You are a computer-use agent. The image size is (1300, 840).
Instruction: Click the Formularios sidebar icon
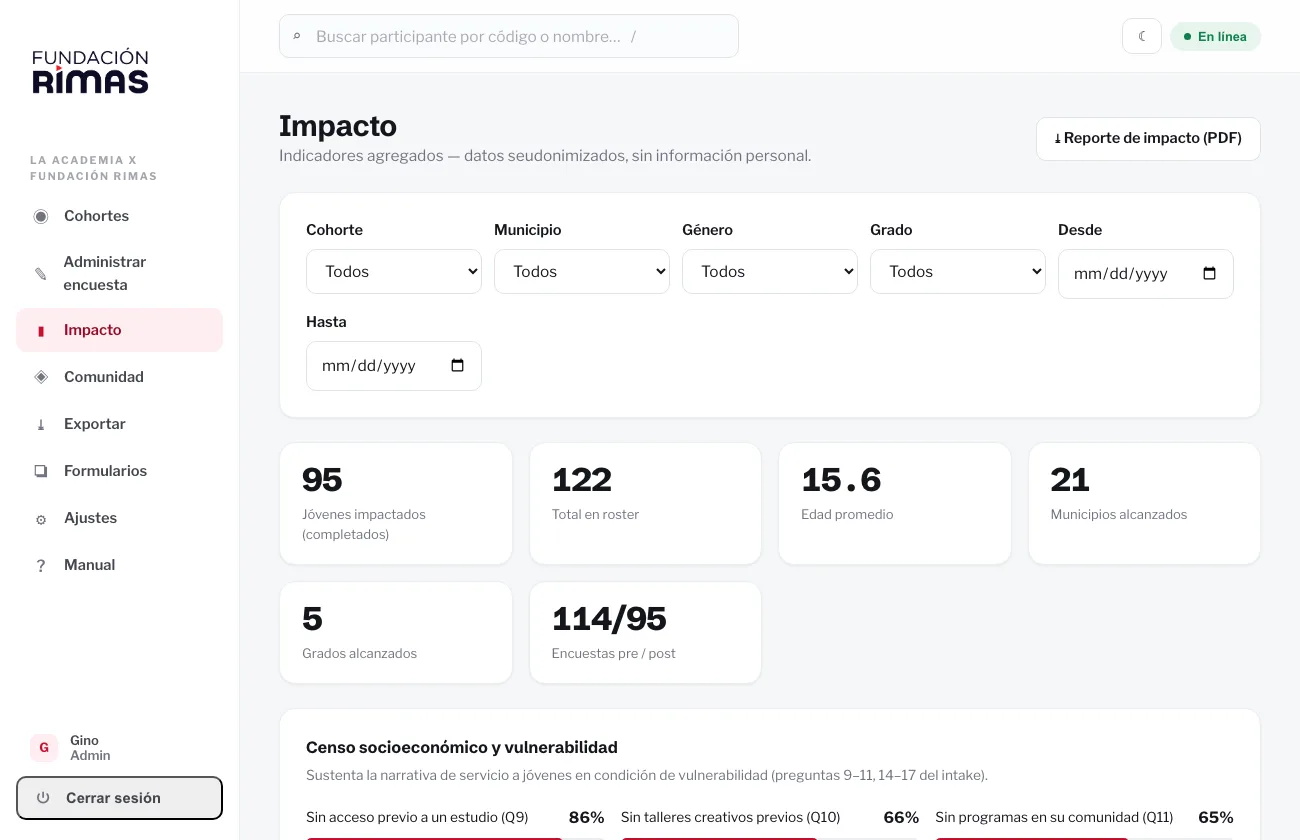[41, 471]
